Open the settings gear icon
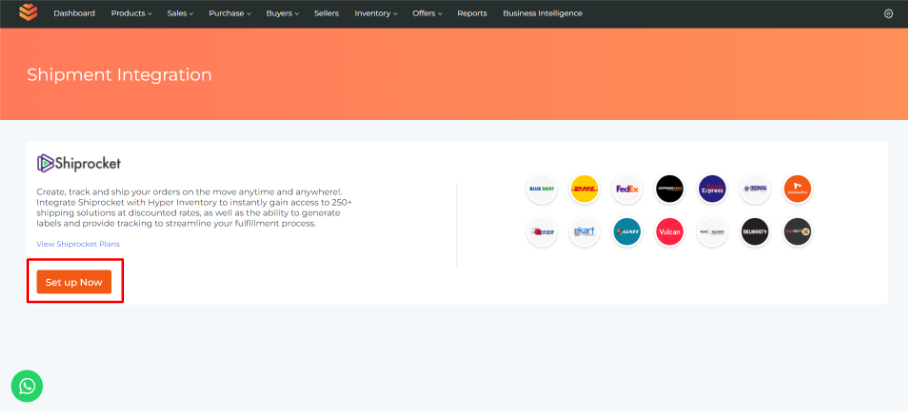The image size is (908, 412). coord(888,13)
